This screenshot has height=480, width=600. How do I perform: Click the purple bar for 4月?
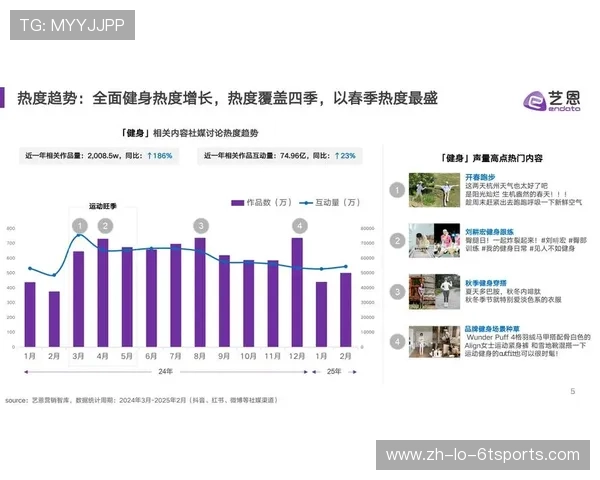(103, 293)
